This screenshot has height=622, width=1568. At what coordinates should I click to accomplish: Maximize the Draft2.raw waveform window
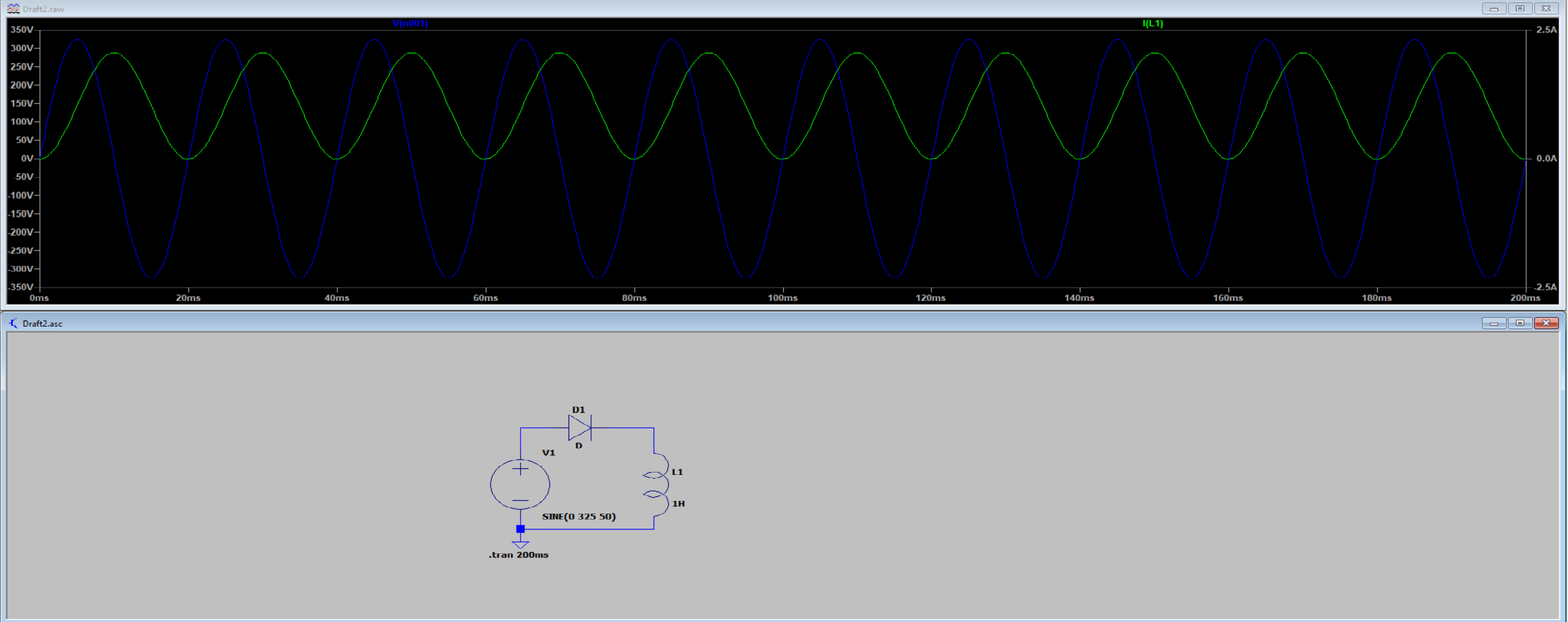(x=1520, y=9)
